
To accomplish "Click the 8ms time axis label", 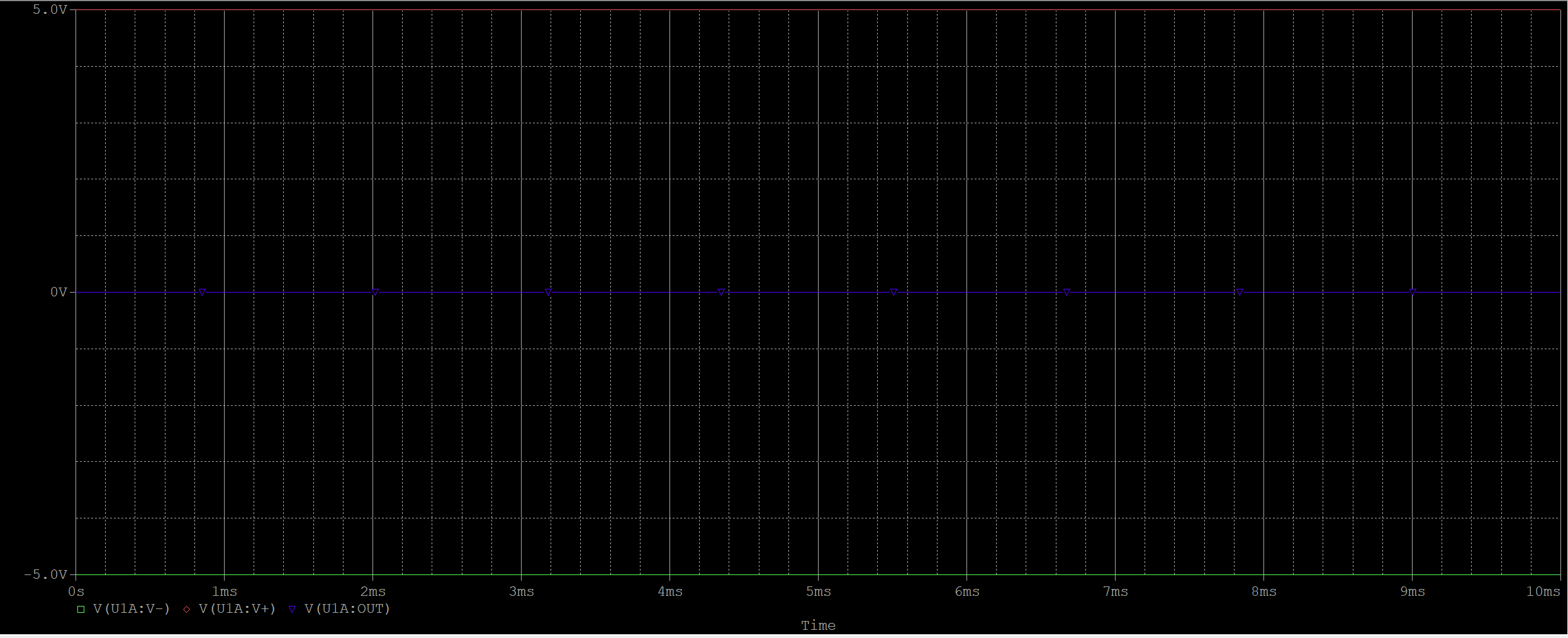I will [x=1264, y=591].
